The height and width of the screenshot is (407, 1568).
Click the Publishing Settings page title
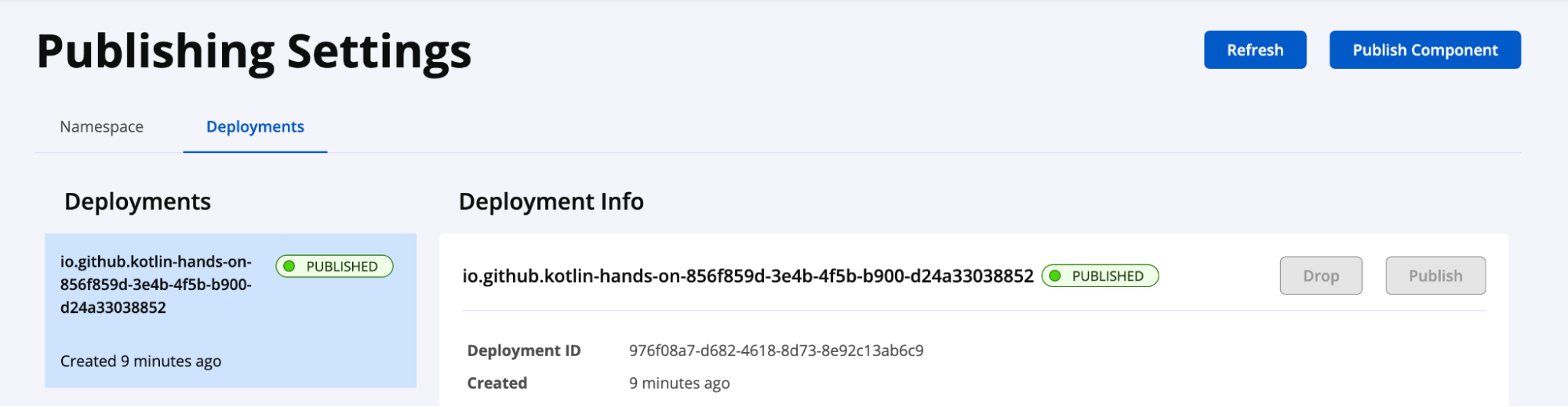[x=254, y=52]
